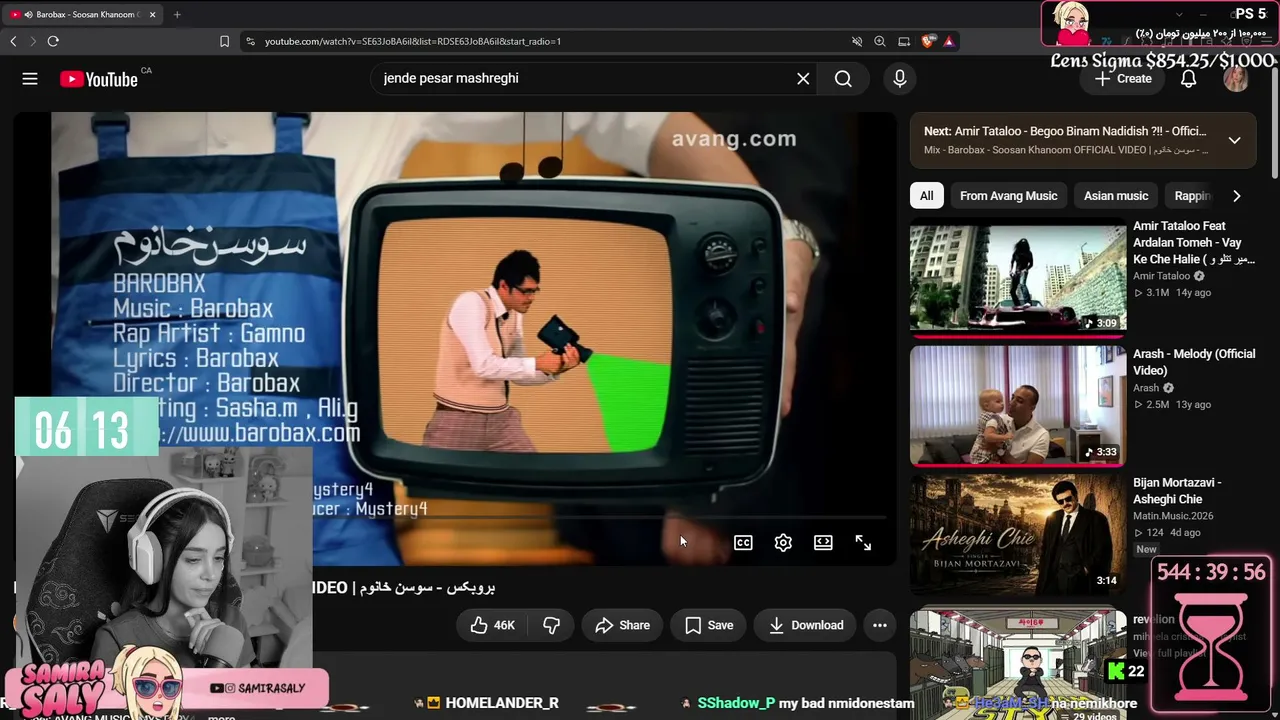
Task: Open the Brave Shields lion icon
Action: 928,41
